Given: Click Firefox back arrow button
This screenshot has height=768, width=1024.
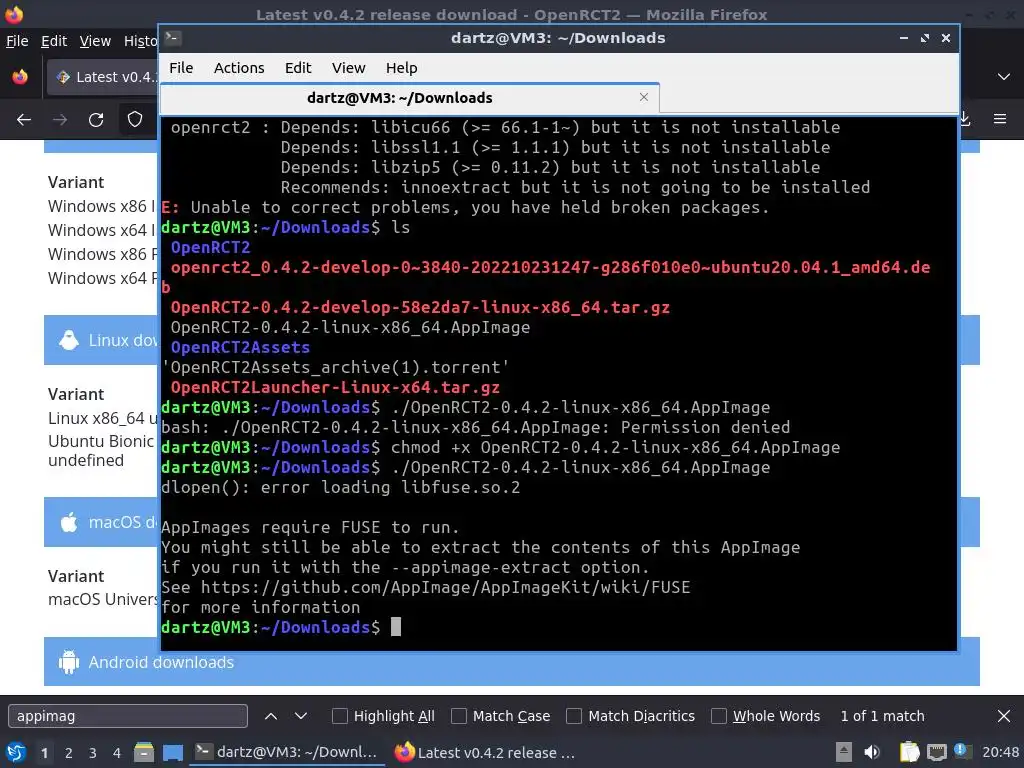Looking at the screenshot, I should pyautogui.click(x=24, y=120).
